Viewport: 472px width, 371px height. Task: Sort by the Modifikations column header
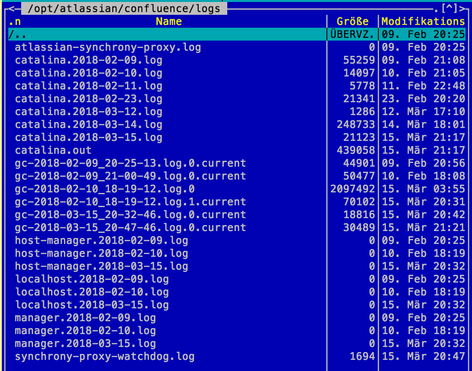(423, 21)
